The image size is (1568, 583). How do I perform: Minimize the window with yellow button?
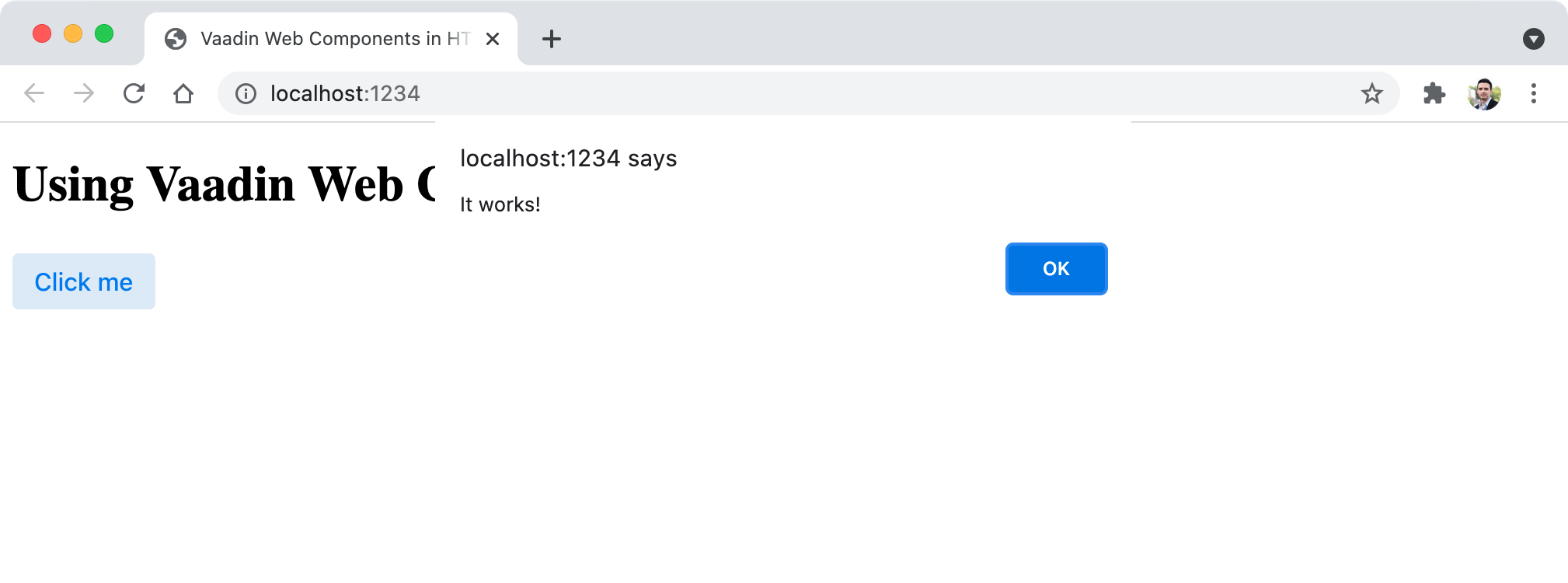click(73, 34)
